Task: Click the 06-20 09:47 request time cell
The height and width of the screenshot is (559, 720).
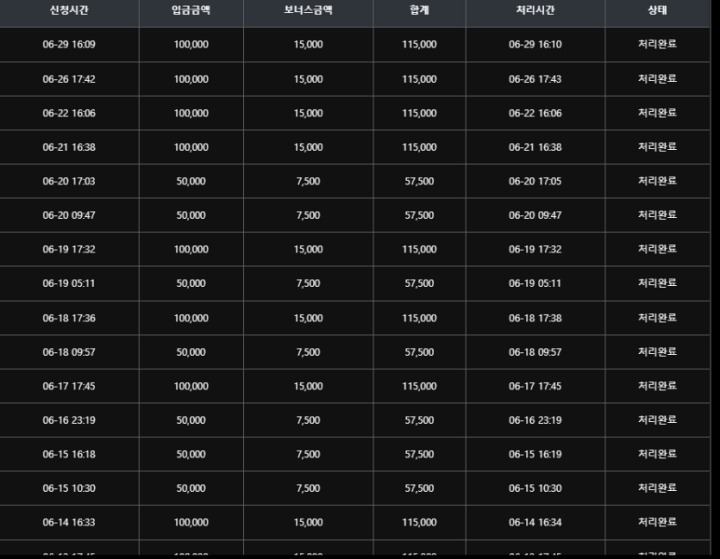Action: 69,215
